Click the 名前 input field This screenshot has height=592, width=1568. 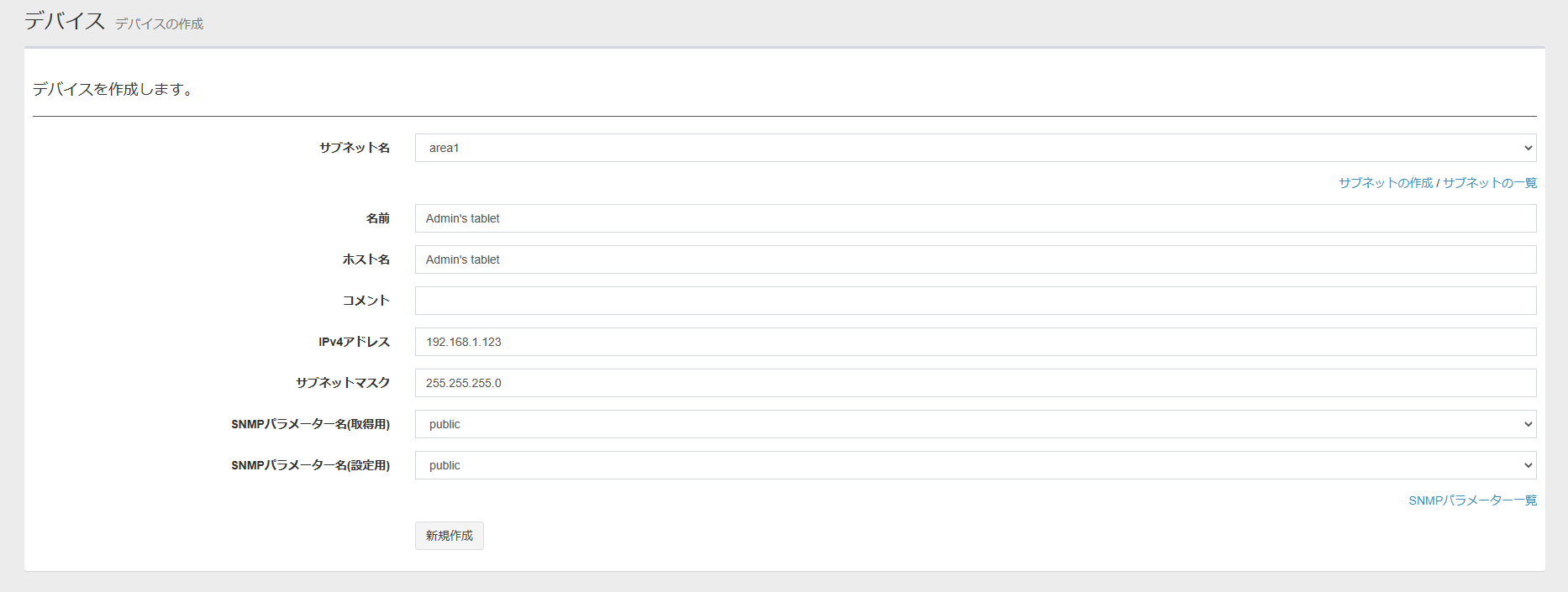tap(975, 218)
